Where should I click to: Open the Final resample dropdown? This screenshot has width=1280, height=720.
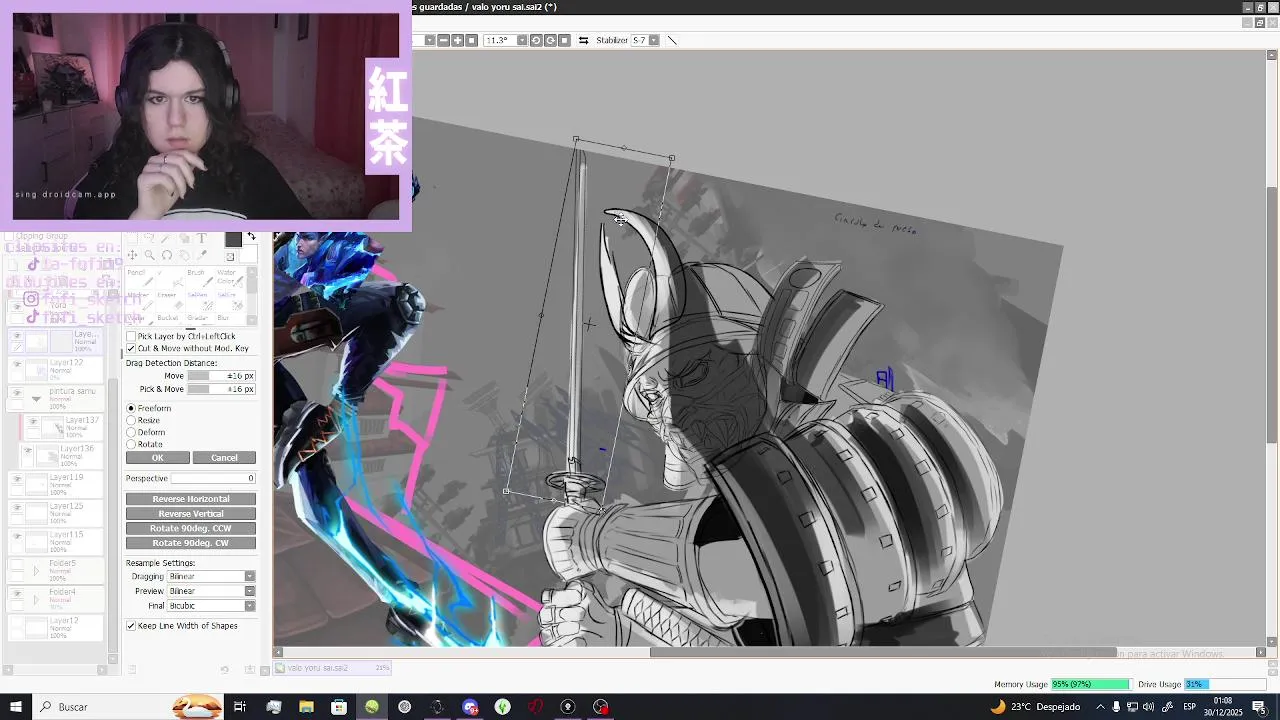[249, 606]
